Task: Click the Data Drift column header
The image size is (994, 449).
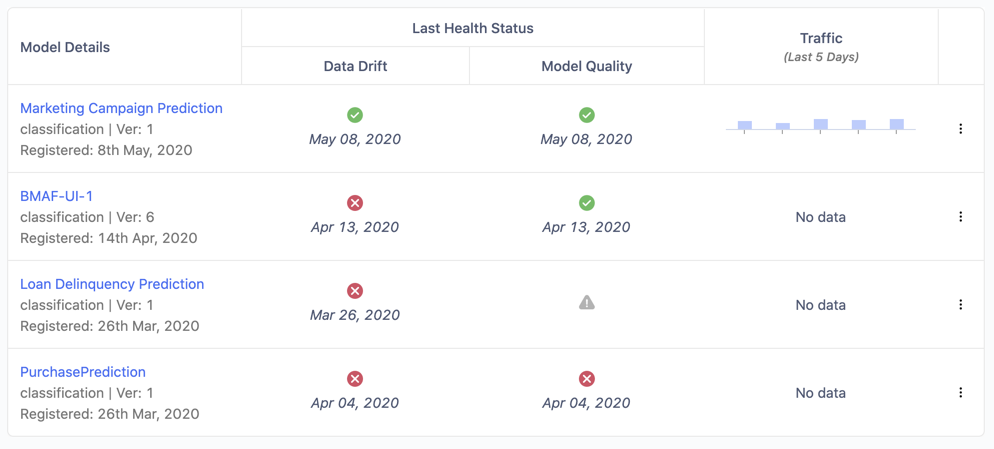Action: (x=355, y=66)
